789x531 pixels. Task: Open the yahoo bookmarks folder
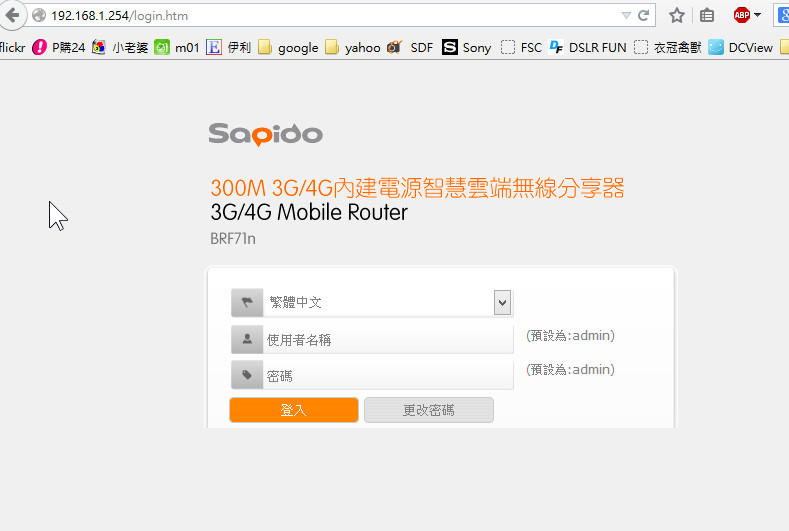[x=353, y=48]
